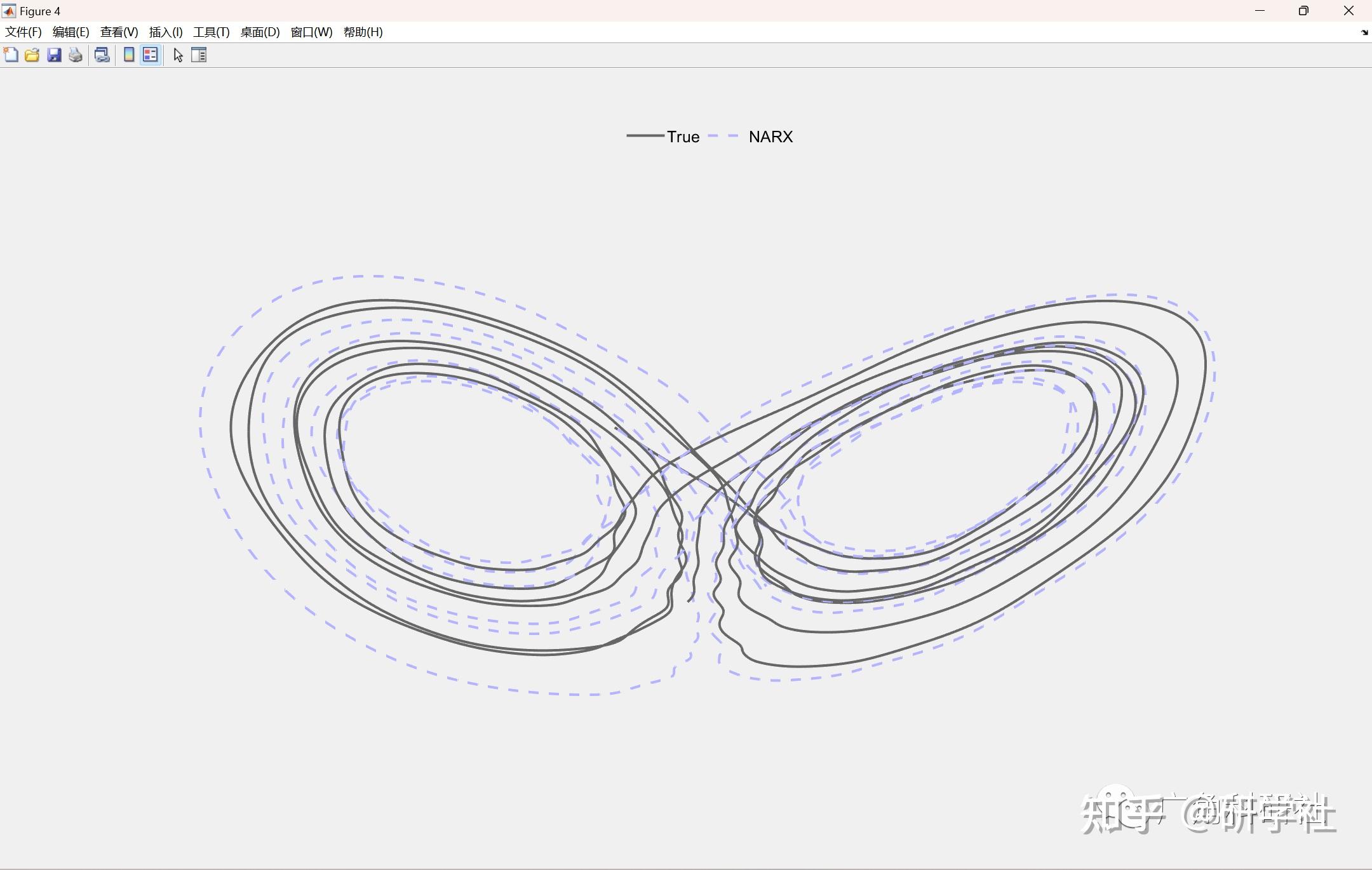Toggle the Edit Plot arrow tool
This screenshot has width=1372, height=870.
click(178, 55)
